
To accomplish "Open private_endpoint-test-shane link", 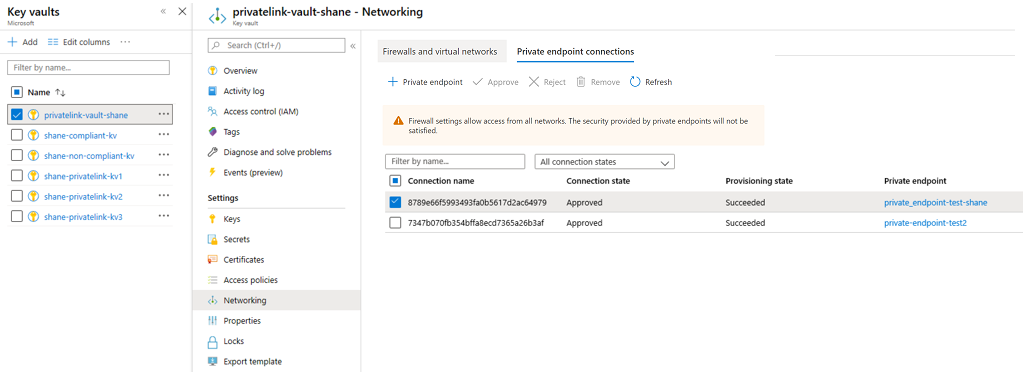I will coord(936,202).
